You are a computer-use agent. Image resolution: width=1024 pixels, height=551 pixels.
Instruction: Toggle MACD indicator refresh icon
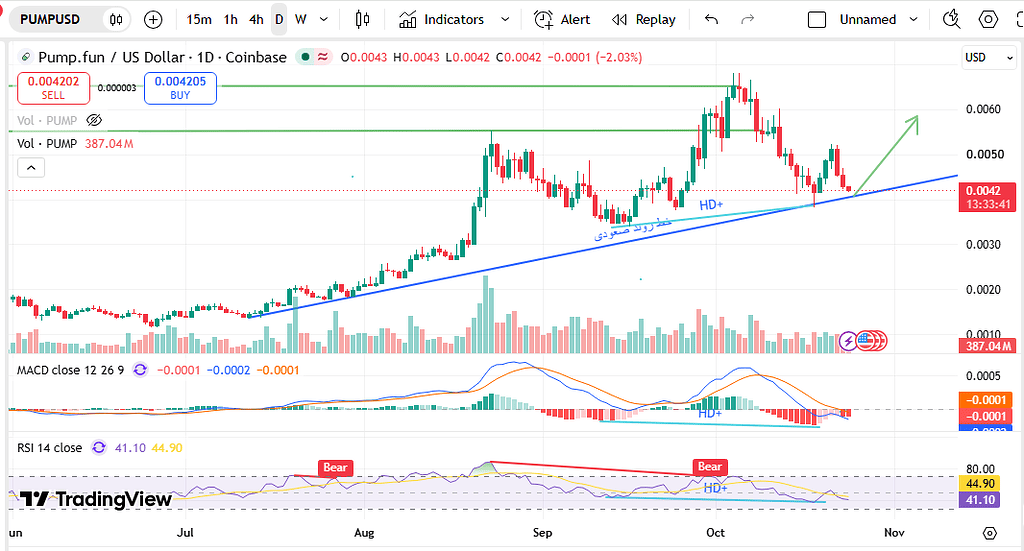(x=140, y=370)
